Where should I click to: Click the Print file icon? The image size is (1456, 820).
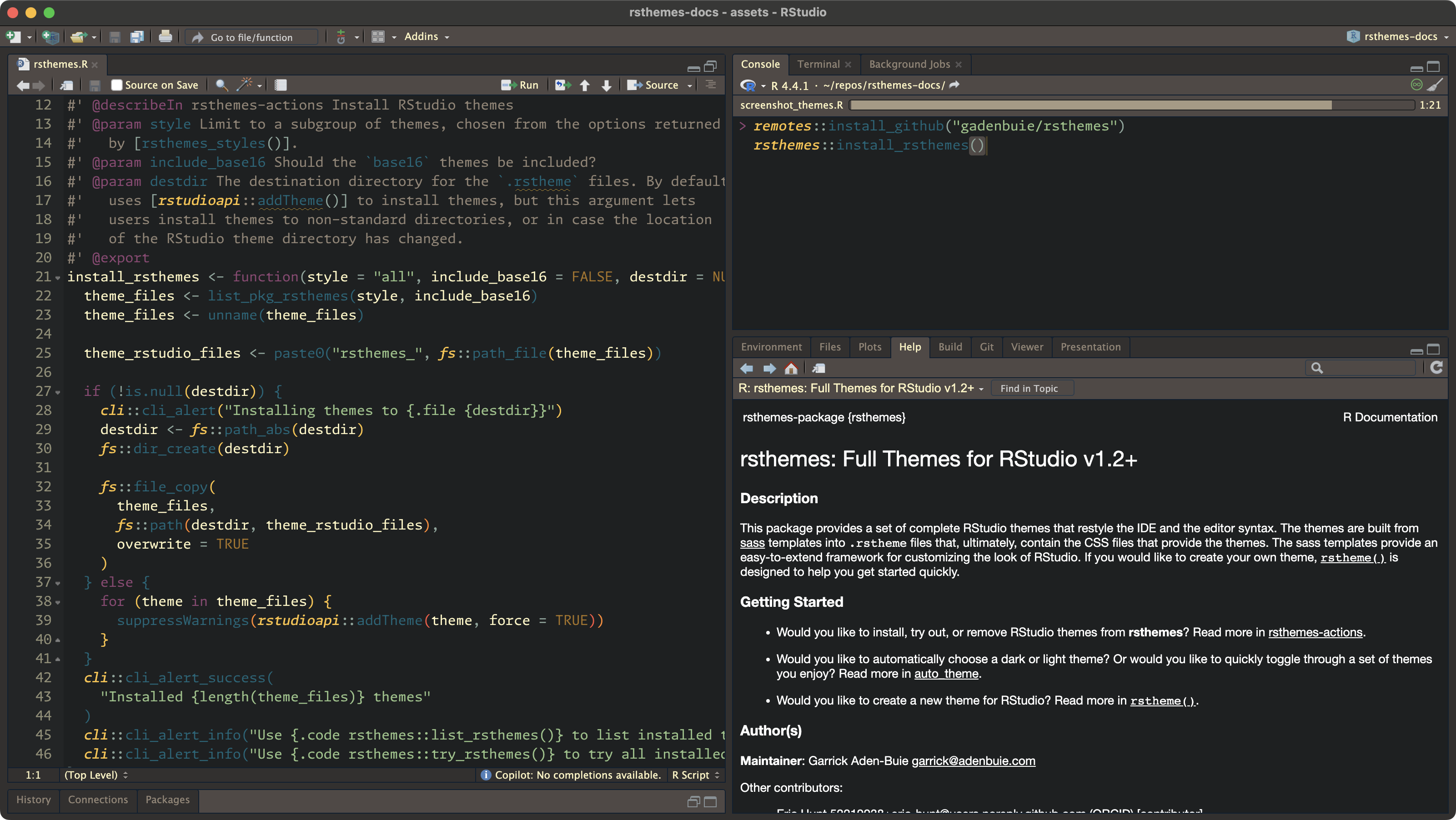[x=165, y=37]
